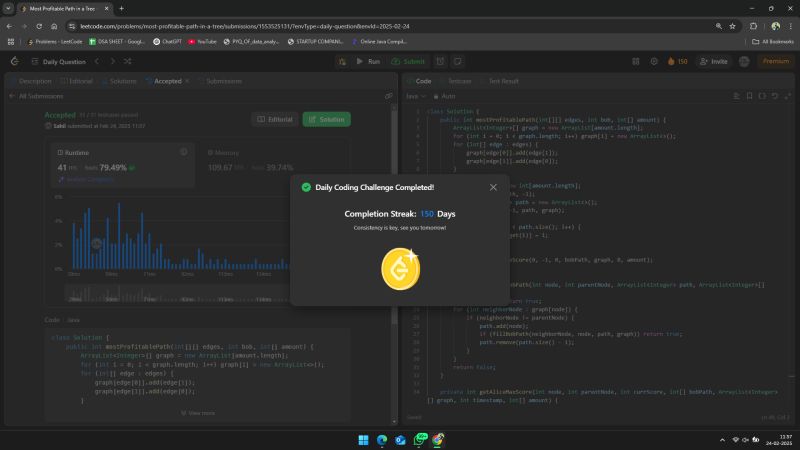Click the braces snippet icon in editor
800x450 pixels.
(762, 96)
